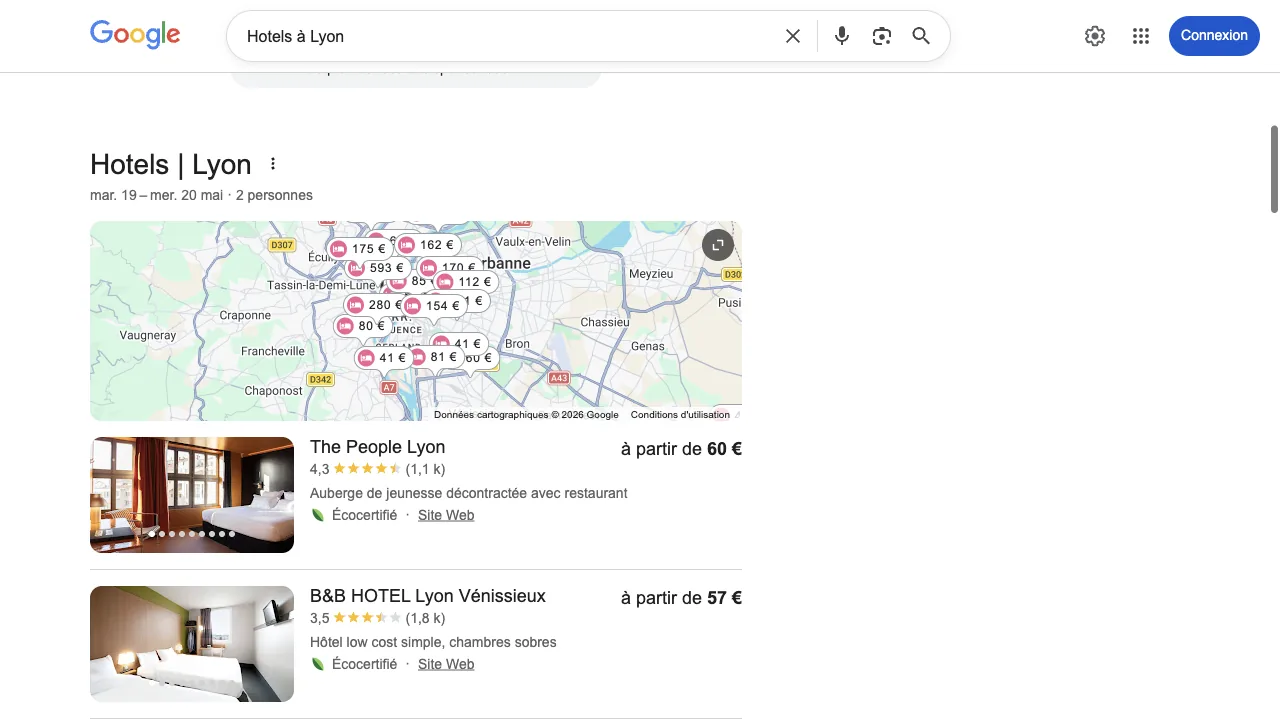Click the Écocertifié leaf icon for B&B HOTEL Lyon Vénissieux
1280x720 pixels.
[x=318, y=664]
